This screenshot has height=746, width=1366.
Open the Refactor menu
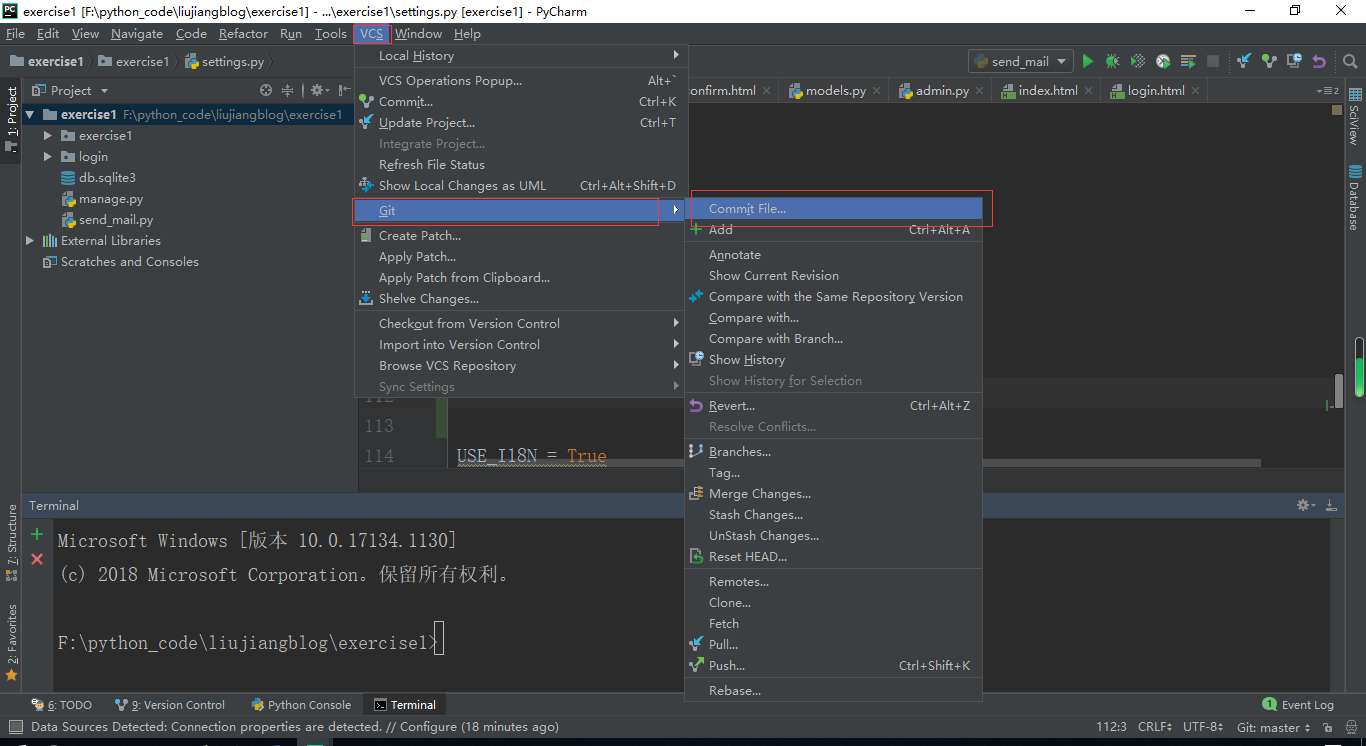[243, 34]
